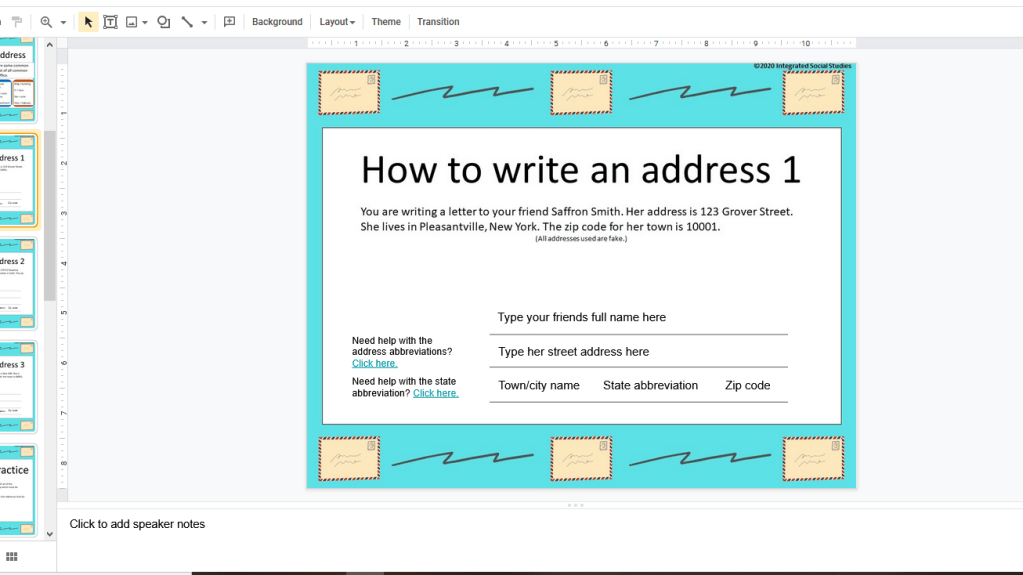1023x575 pixels.
Task: Follow state abbreviation 'Click here.' link
Action: (435, 394)
